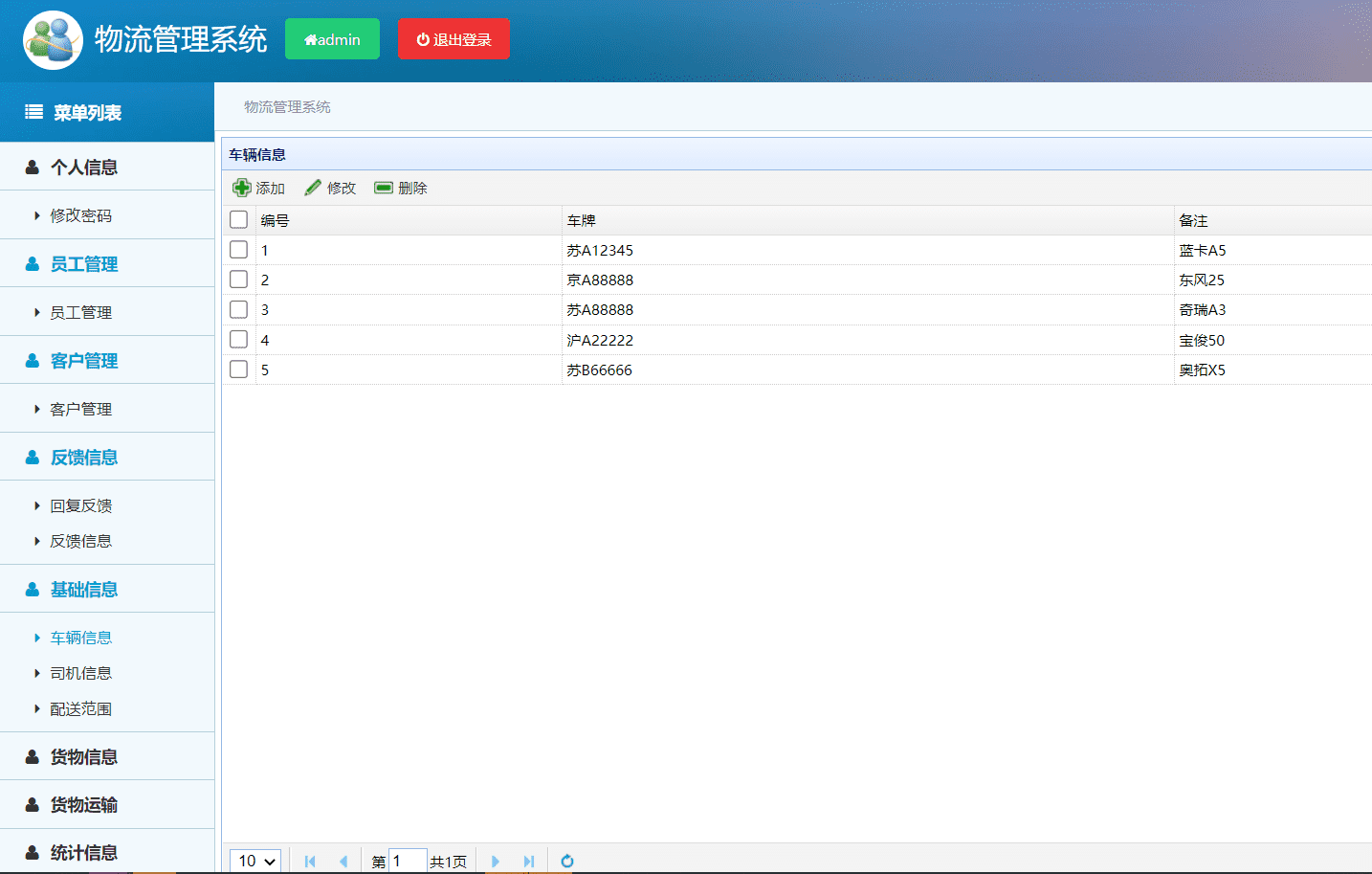Go to first page arrow icon
The width and height of the screenshot is (1372, 874).
pyautogui.click(x=310, y=861)
